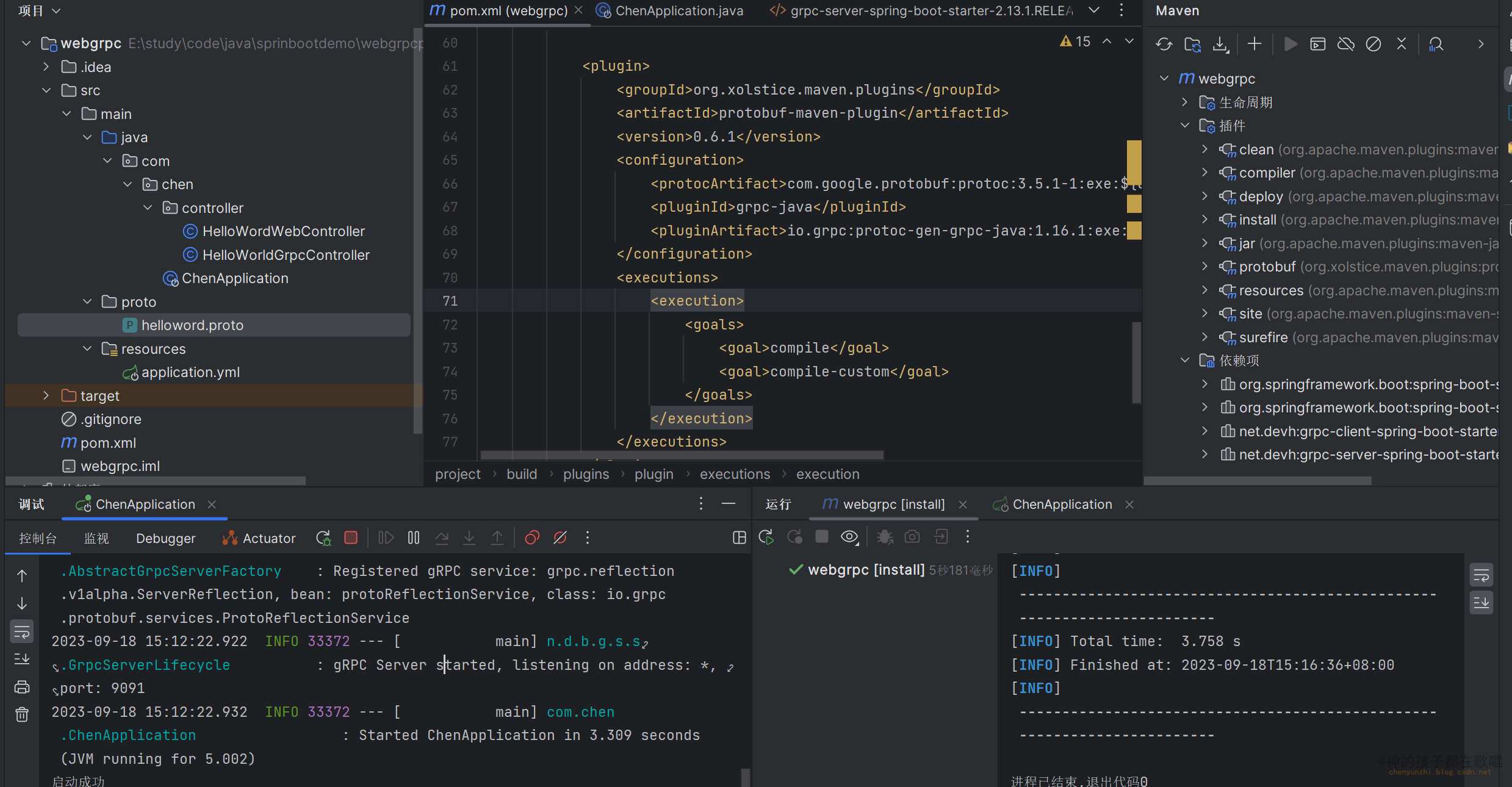1512x787 pixels.
Task: Reload all Maven projects
Action: pos(1164,44)
